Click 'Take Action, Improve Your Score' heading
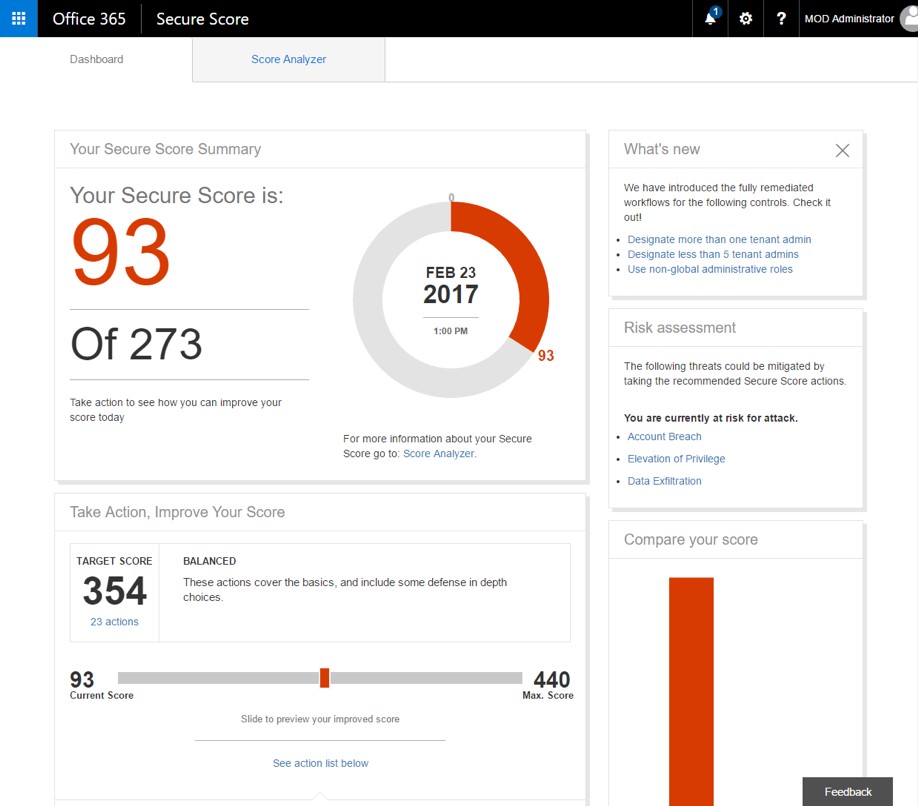 pos(177,512)
